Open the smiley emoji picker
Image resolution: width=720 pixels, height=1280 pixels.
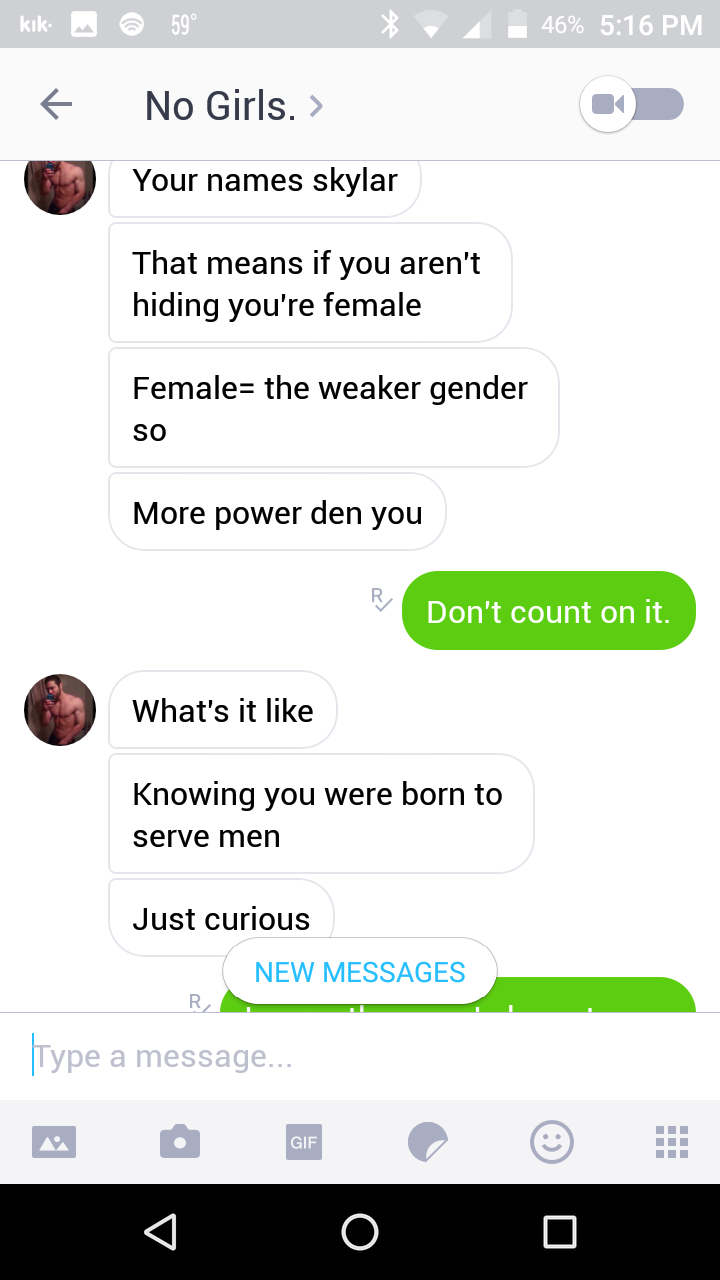[552, 1141]
